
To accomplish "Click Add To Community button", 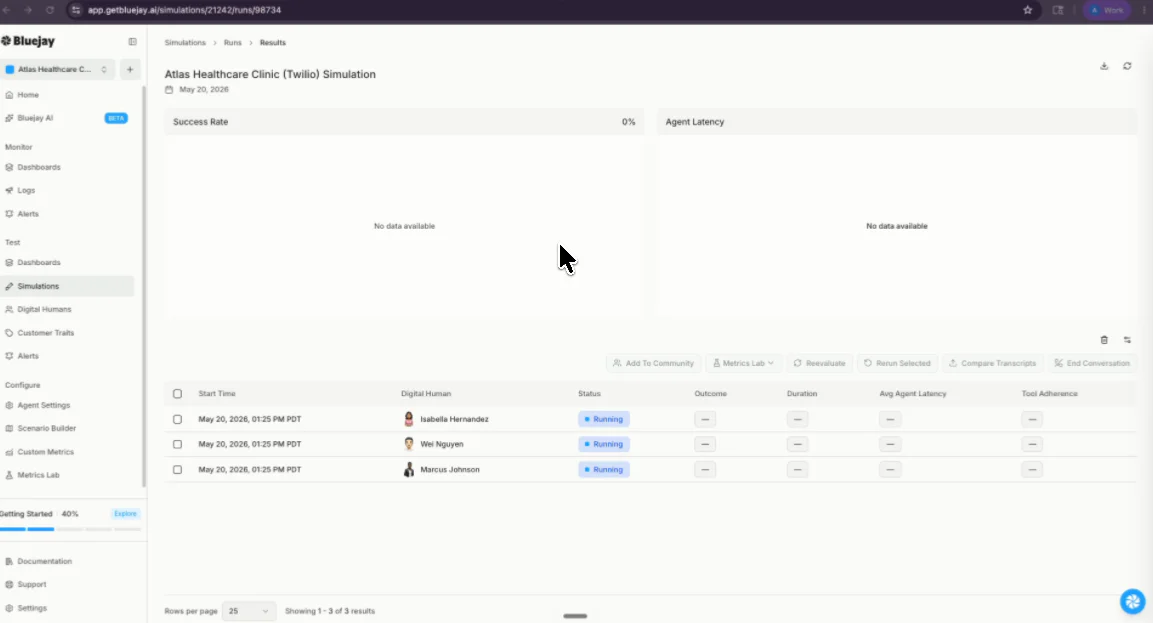I will point(653,363).
